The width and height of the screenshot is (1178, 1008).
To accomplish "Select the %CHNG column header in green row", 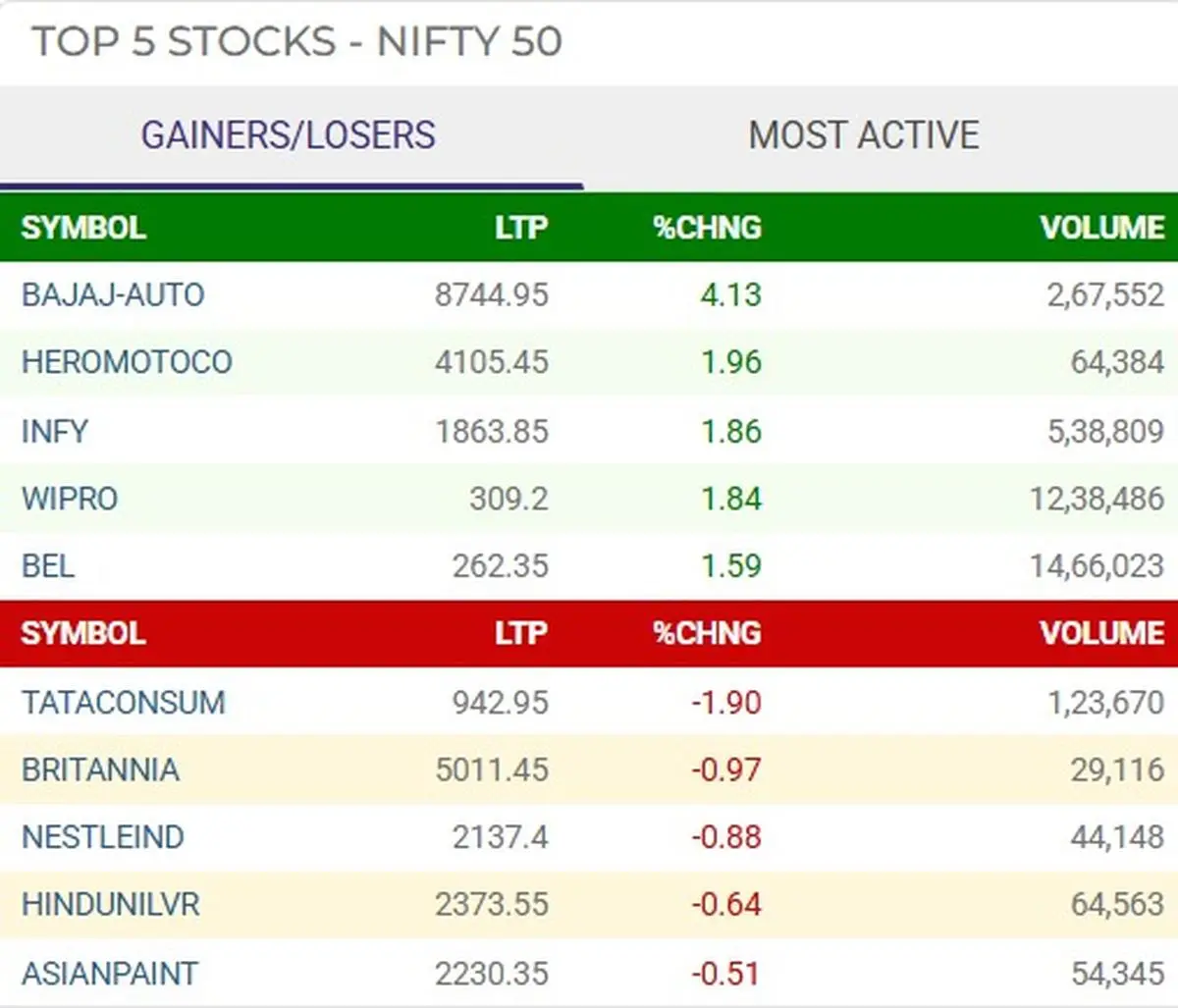I will coord(708,228).
